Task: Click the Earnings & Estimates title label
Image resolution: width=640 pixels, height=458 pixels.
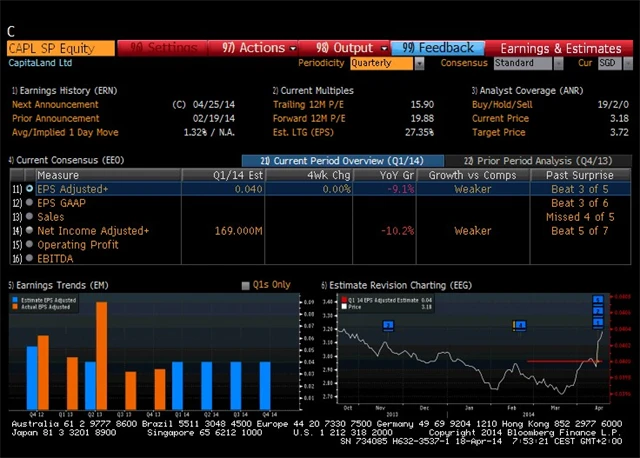Action: point(561,49)
